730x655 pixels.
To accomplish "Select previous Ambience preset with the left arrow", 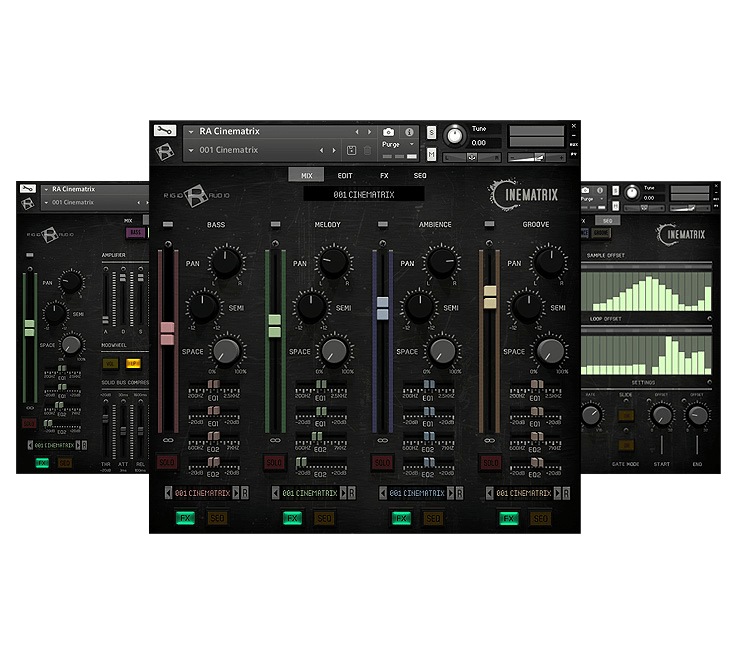I will click(x=383, y=493).
